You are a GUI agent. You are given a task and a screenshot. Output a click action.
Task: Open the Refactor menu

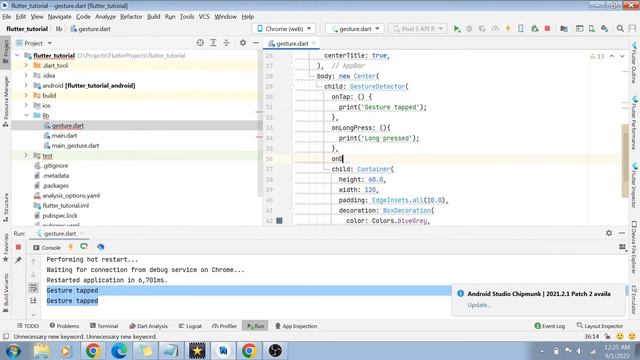(x=131, y=17)
